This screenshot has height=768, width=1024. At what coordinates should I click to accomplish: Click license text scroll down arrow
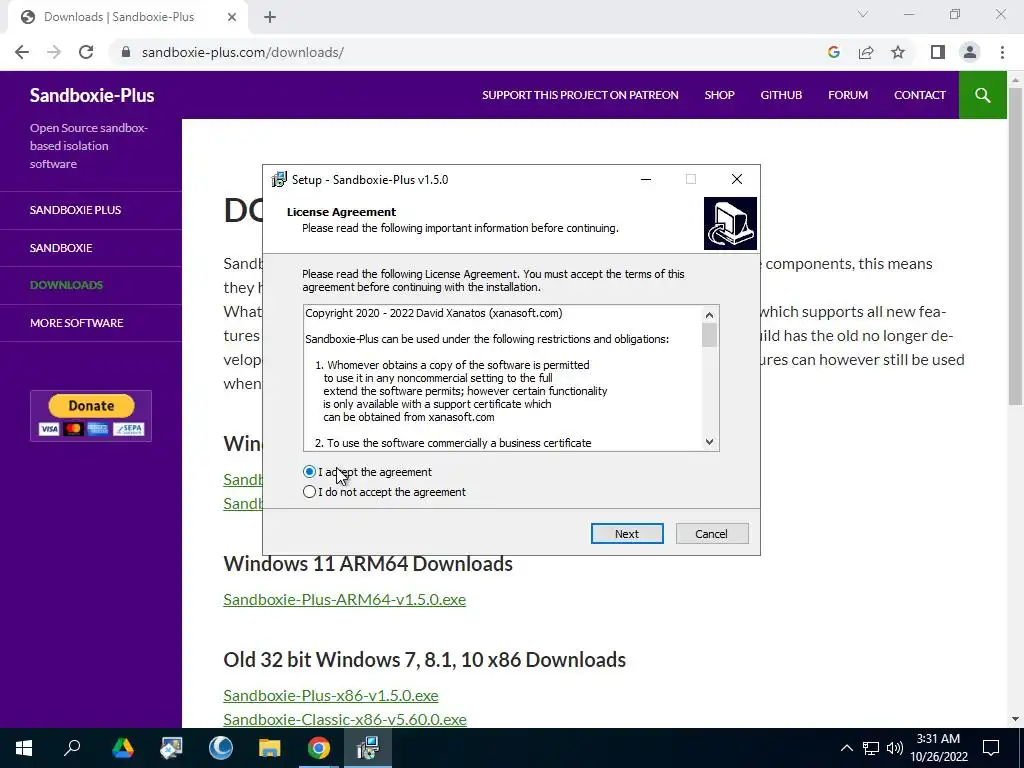coord(709,442)
